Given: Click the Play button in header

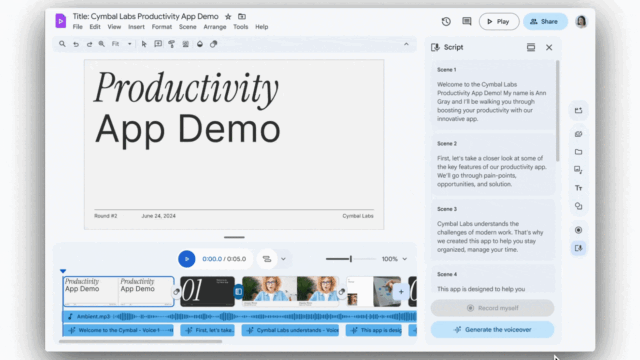Looking at the screenshot, I should point(499,22).
